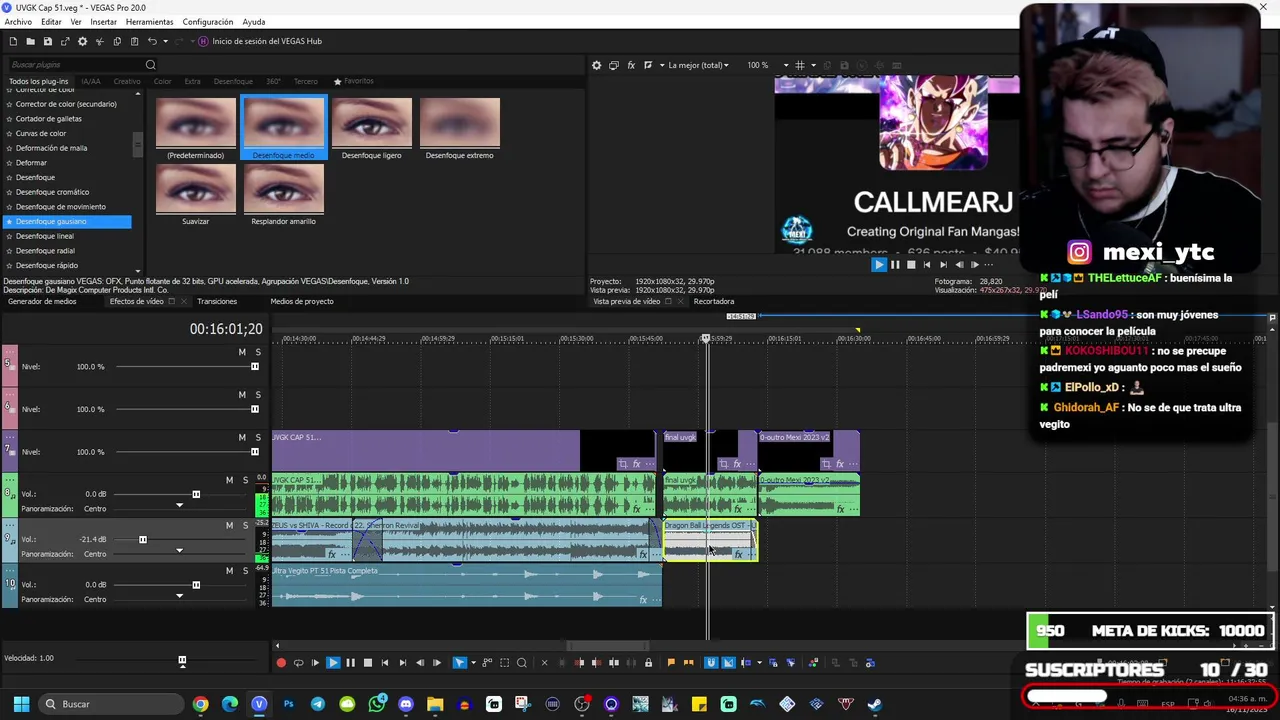Insert region with double orange flag icon
The height and width of the screenshot is (720, 1280).
click(x=688, y=662)
